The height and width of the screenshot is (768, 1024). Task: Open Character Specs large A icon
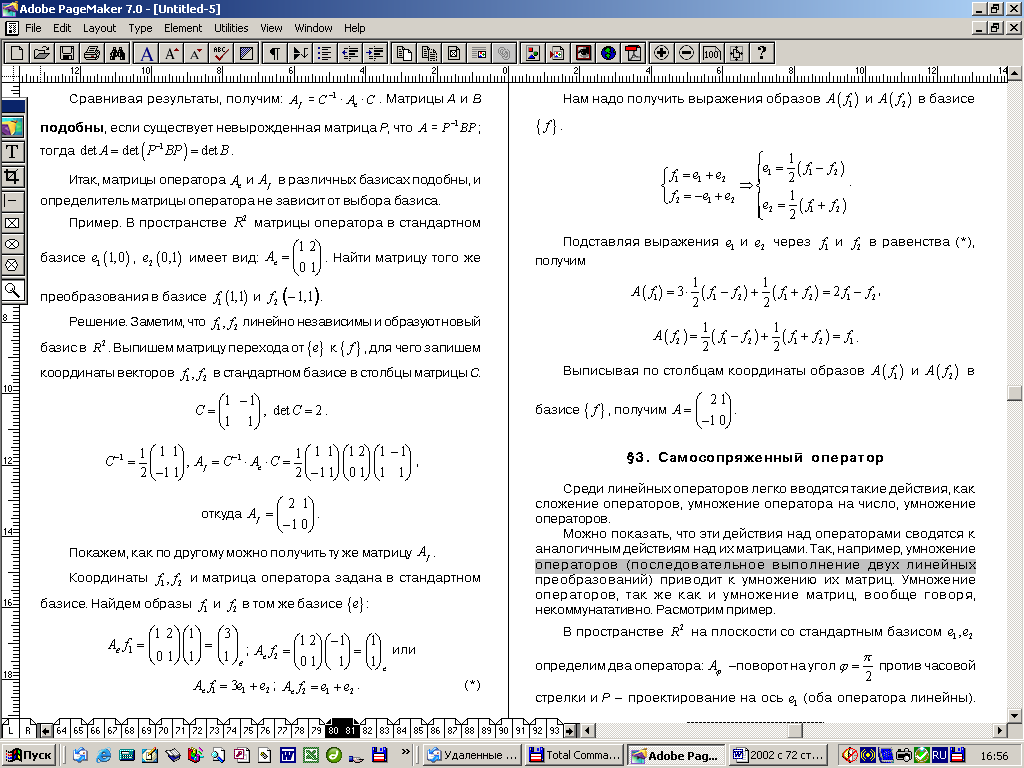(x=146, y=53)
